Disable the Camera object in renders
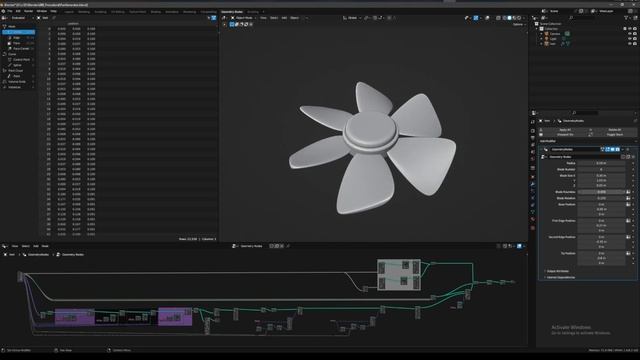 635,34
